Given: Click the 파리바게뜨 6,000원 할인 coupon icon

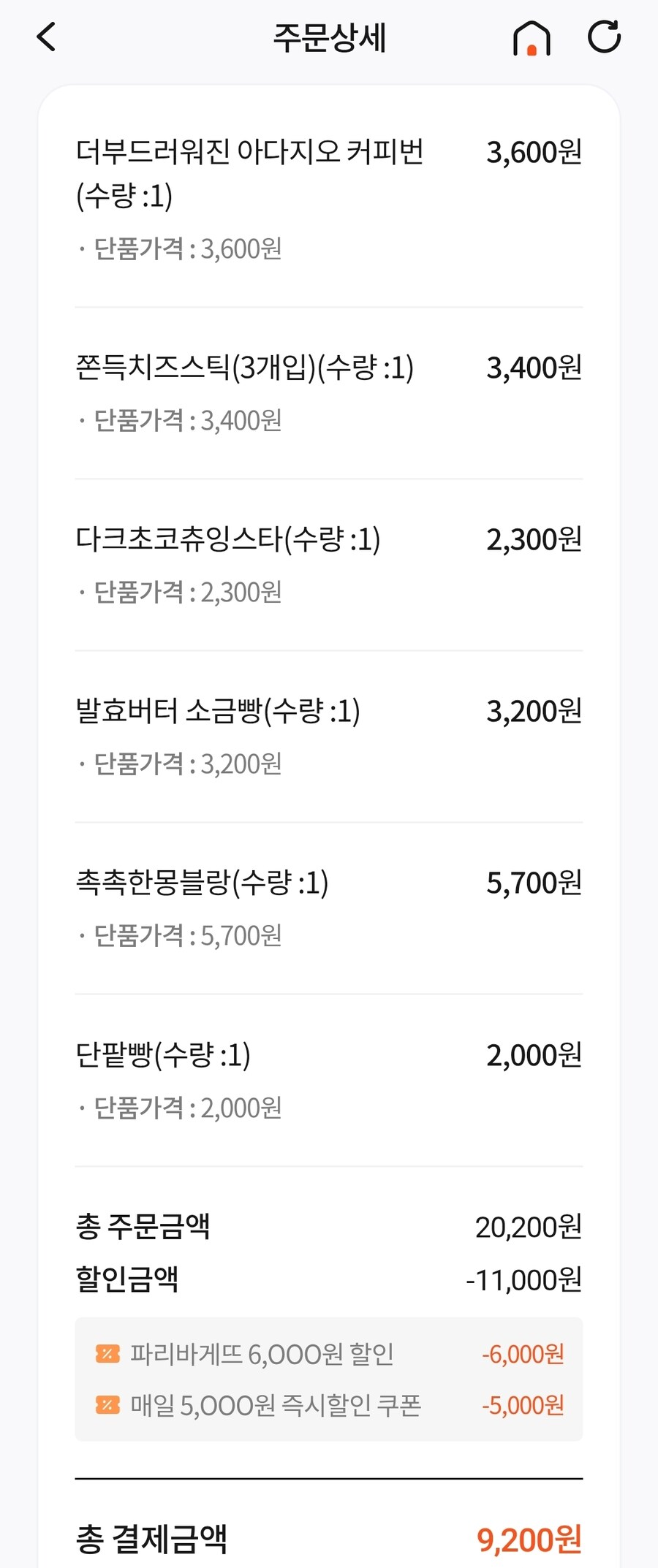Looking at the screenshot, I should click(x=107, y=1354).
